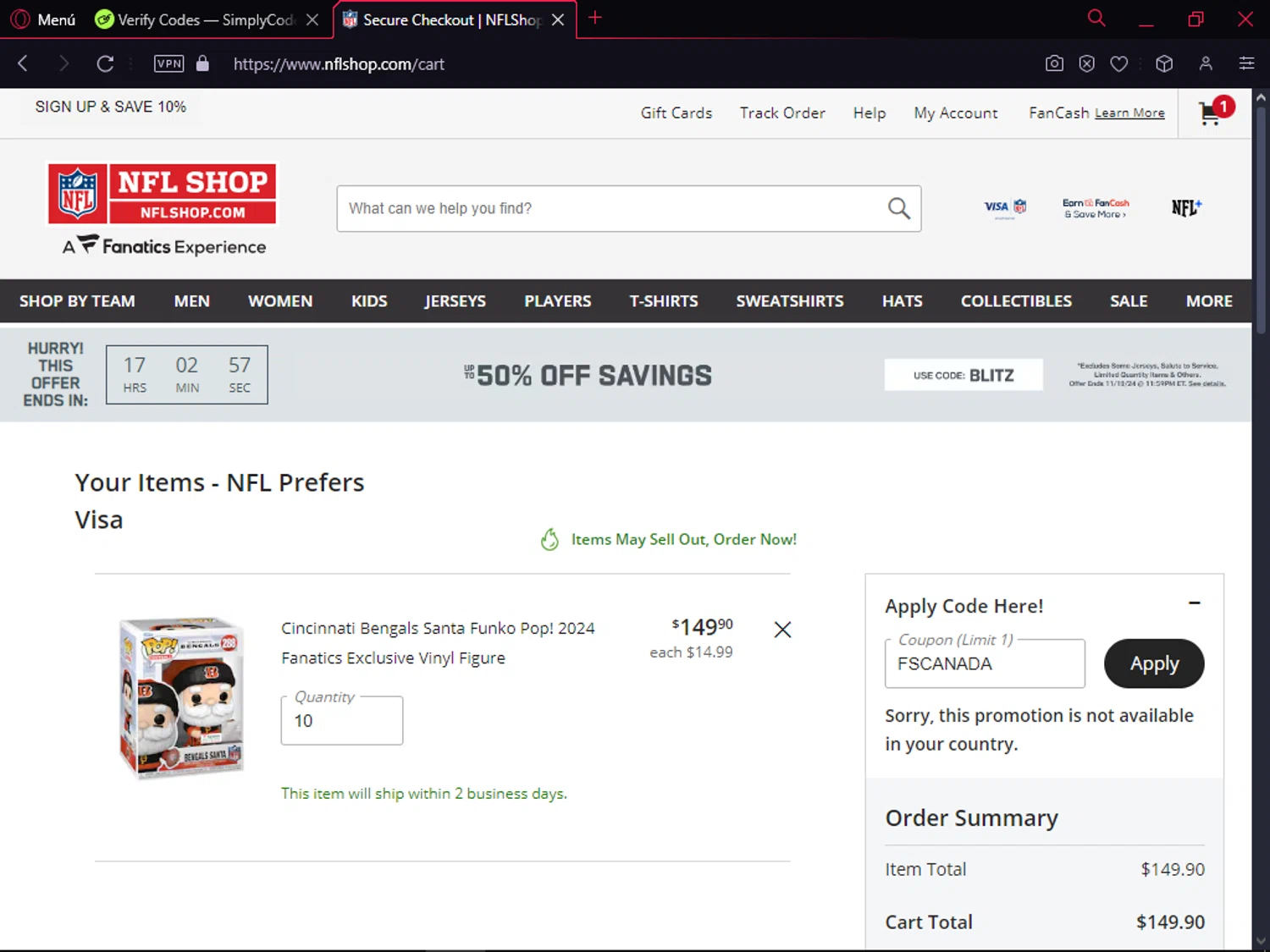The image size is (1270, 952).
Task: Click the 50% OFF SAVINGS banner
Action: tap(588, 375)
